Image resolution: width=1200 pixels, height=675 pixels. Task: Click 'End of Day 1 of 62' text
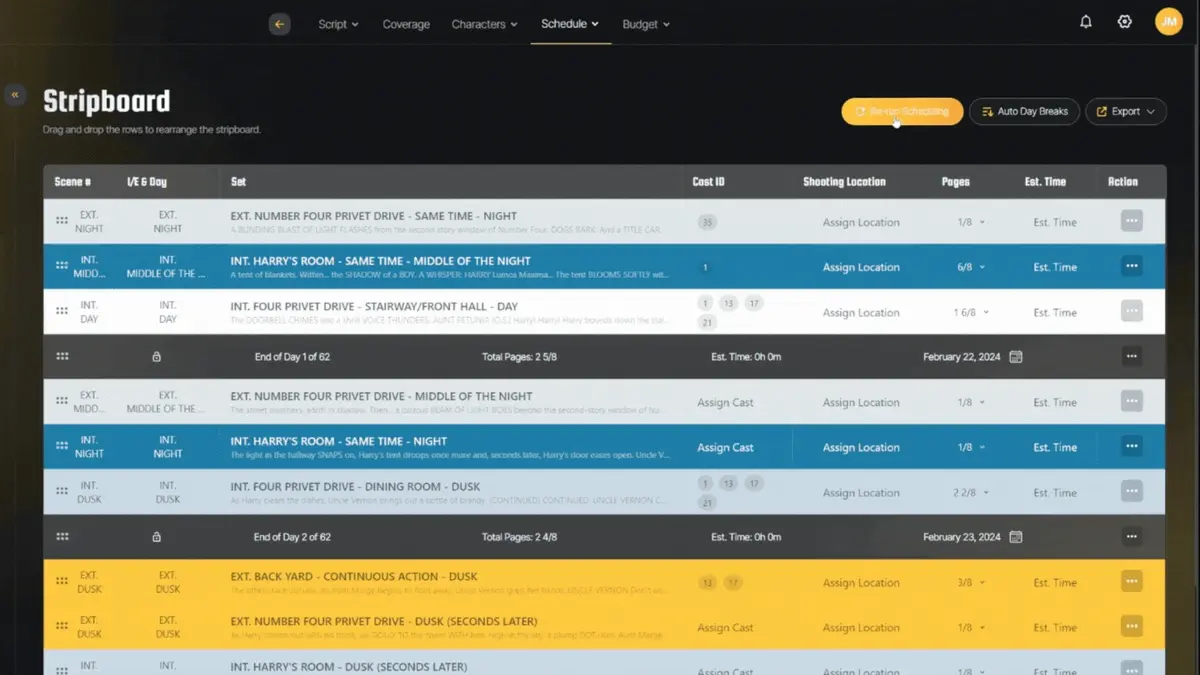[x=292, y=357]
